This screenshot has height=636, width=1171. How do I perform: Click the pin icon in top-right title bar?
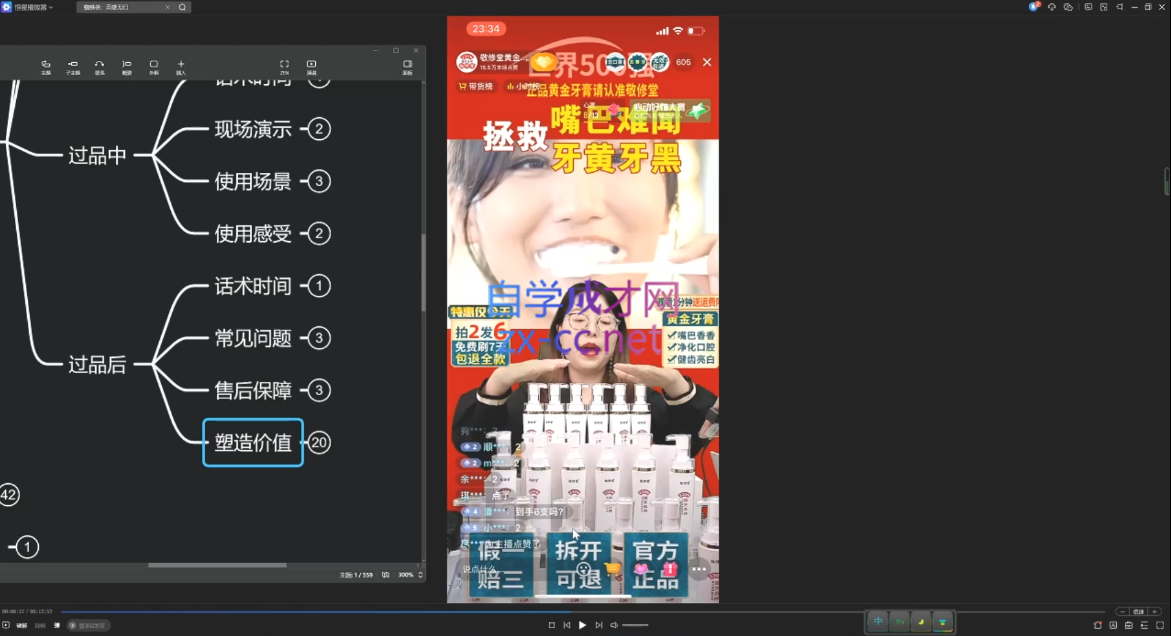(x=1119, y=7)
